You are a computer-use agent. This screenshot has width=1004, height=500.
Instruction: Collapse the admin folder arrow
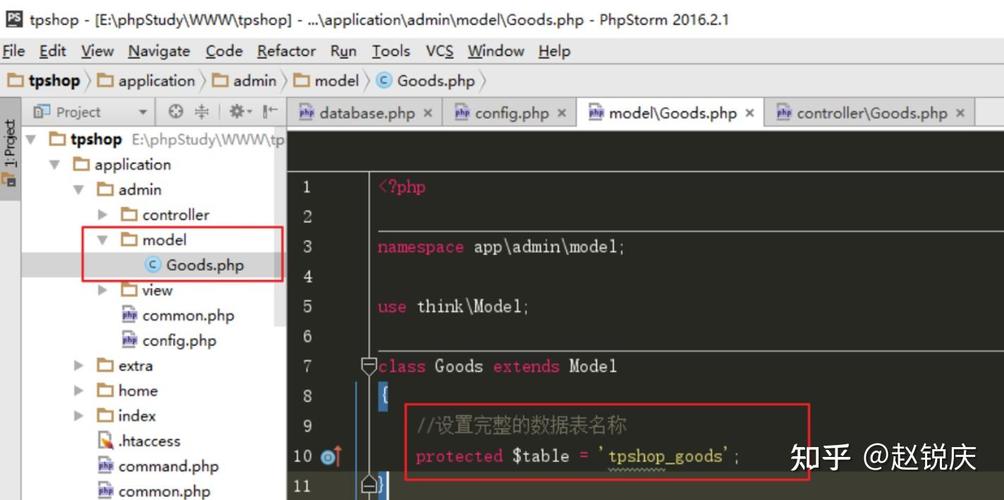(x=78, y=190)
